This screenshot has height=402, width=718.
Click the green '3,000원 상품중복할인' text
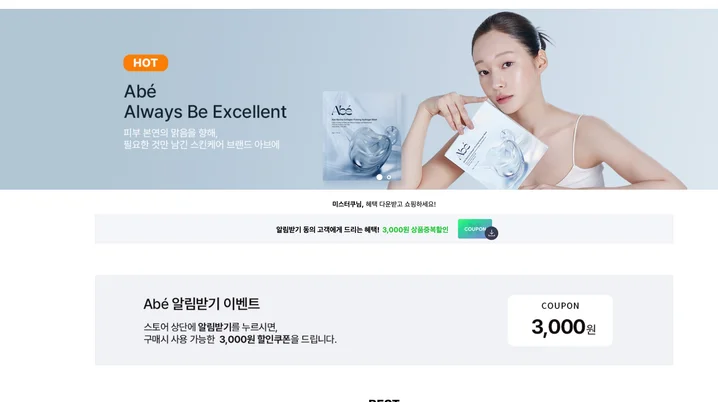[x=415, y=229]
